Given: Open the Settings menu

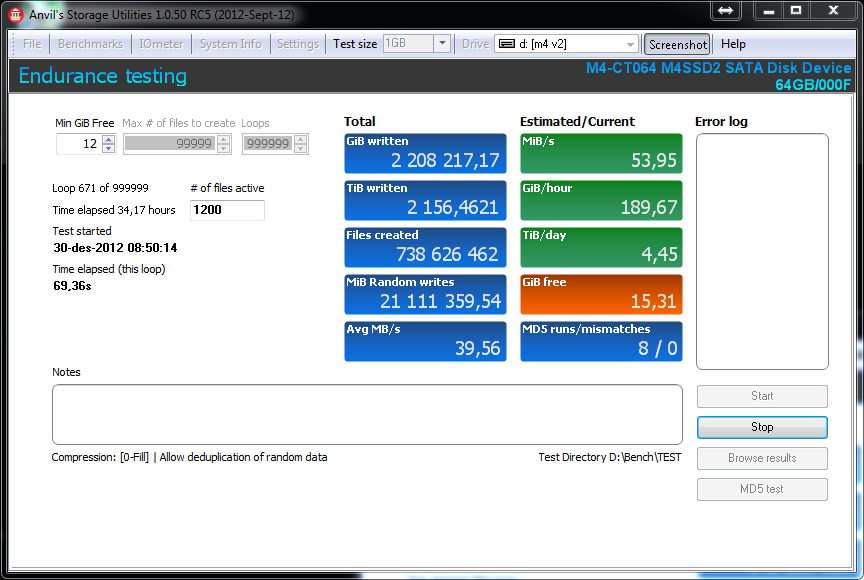Looking at the screenshot, I should (x=298, y=44).
